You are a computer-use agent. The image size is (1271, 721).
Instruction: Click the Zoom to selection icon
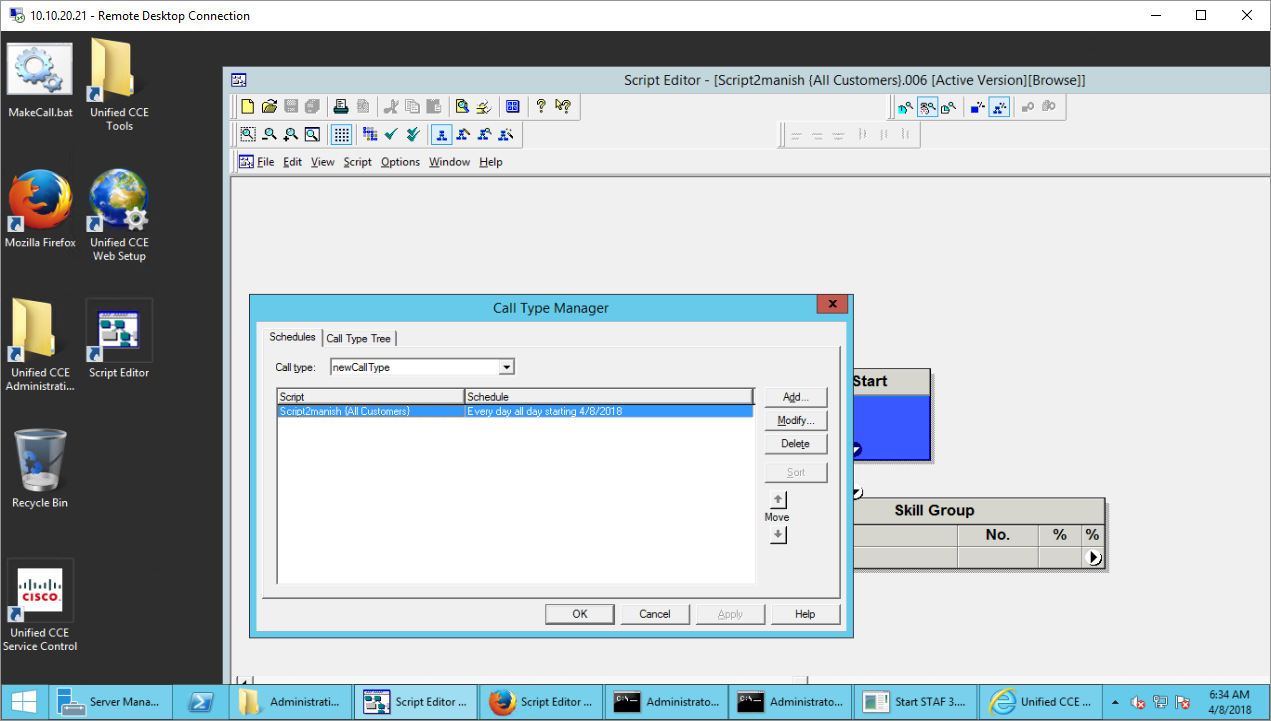248,134
